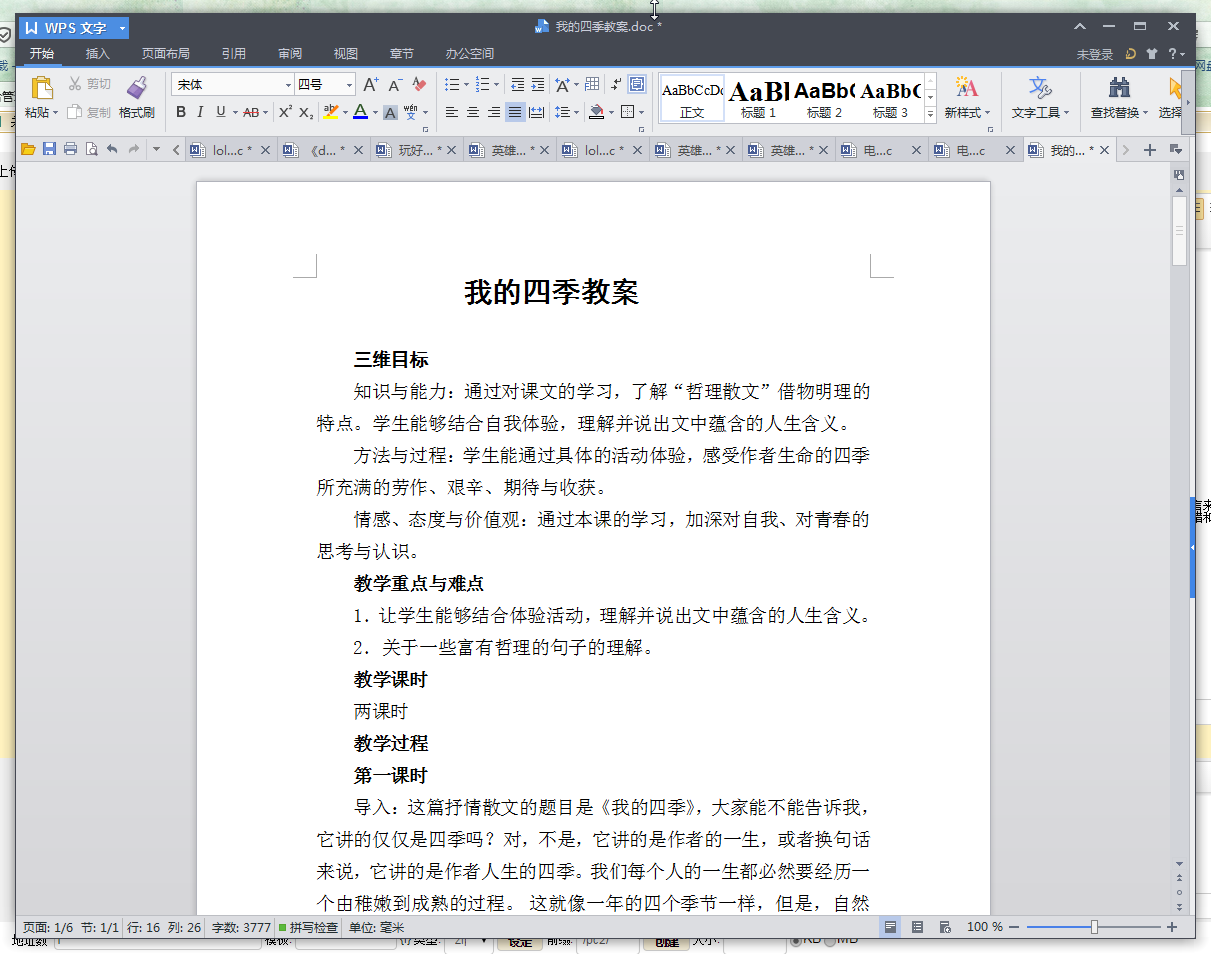Click the 100 % zoom level
1211x954 pixels.
coord(984,927)
